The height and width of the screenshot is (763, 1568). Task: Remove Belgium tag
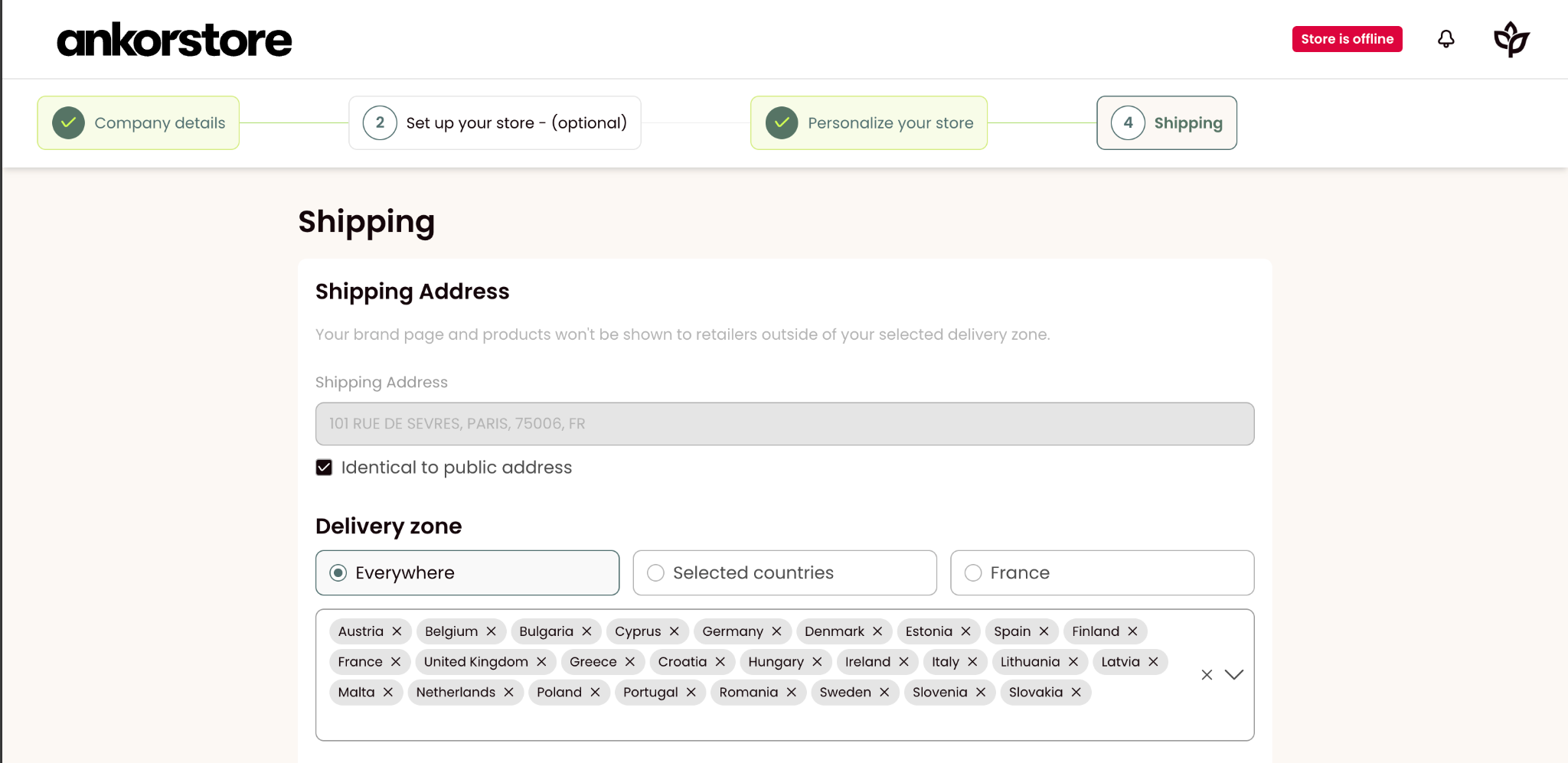[x=491, y=631]
